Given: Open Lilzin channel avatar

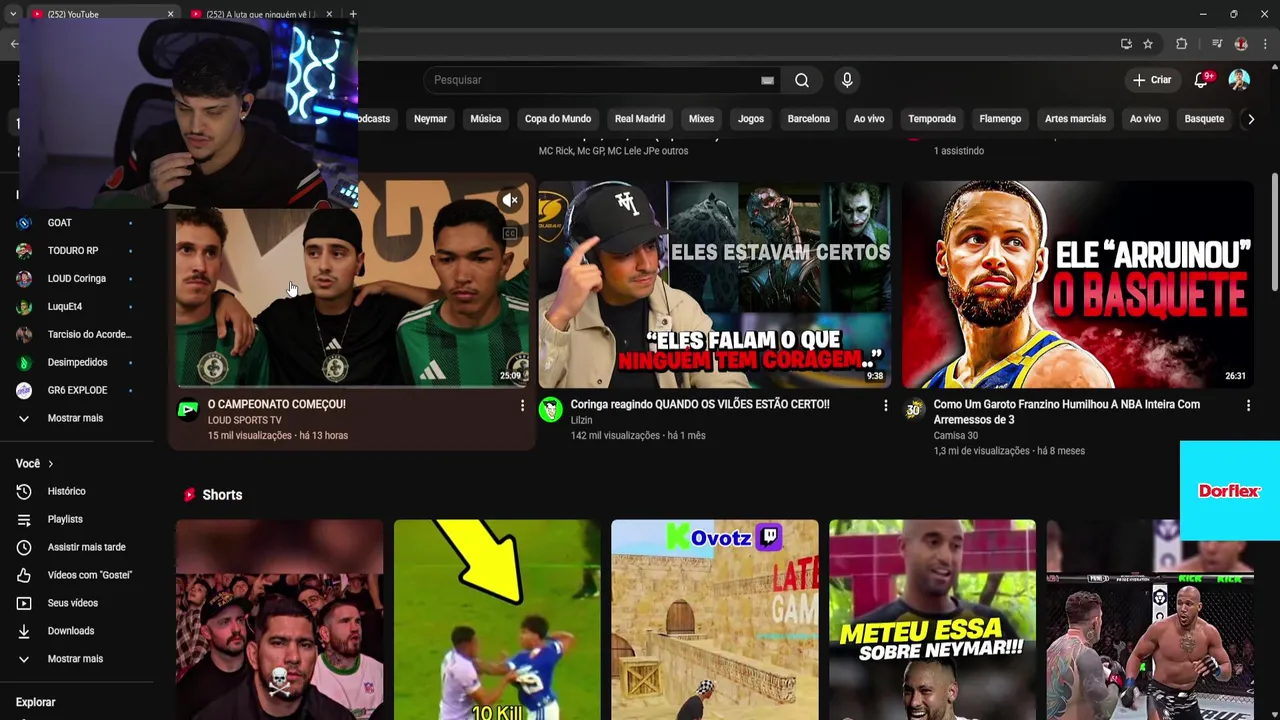Looking at the screenshot, I should [551, 409].
